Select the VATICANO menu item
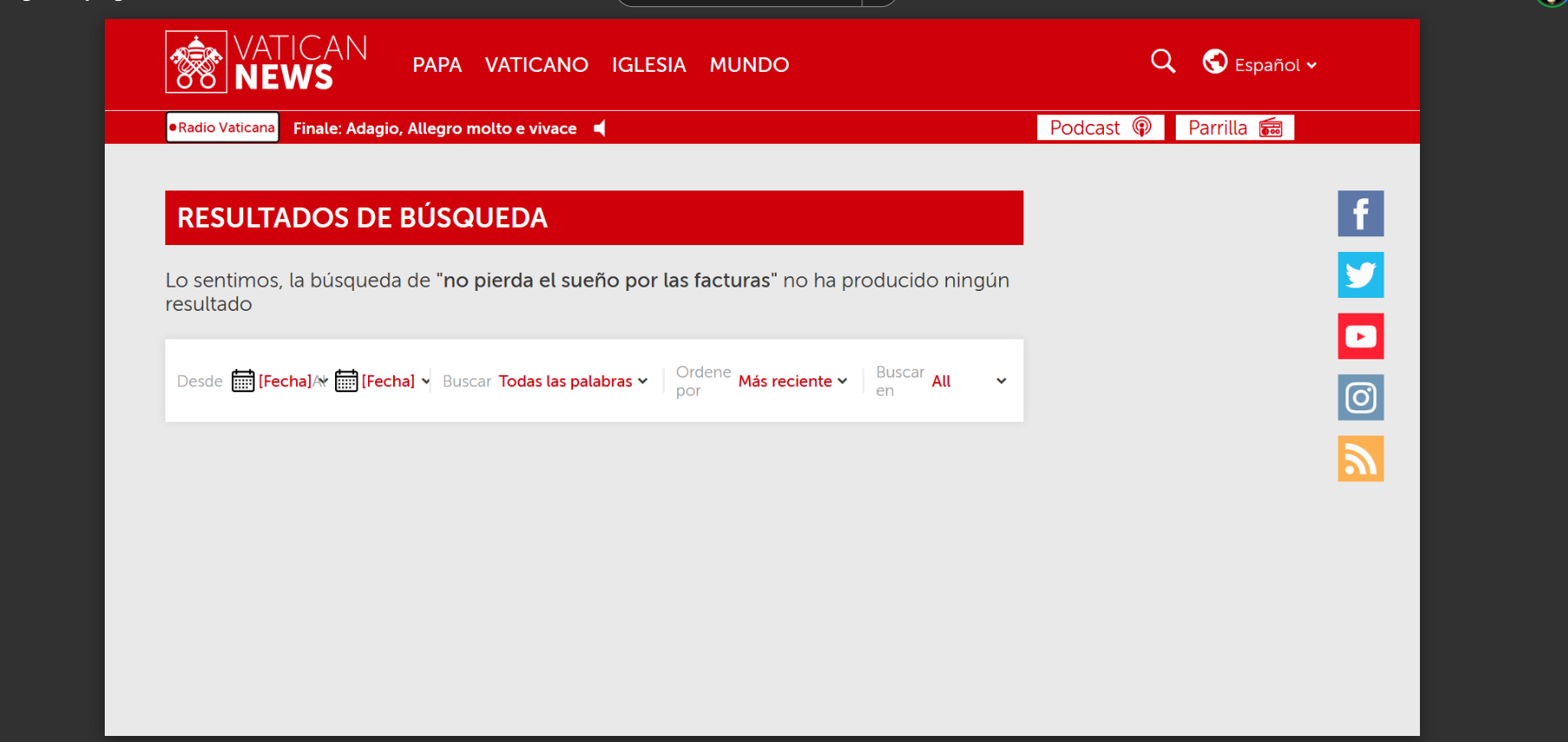Screen dimensions: 1568x742 (x=536, y=65)
